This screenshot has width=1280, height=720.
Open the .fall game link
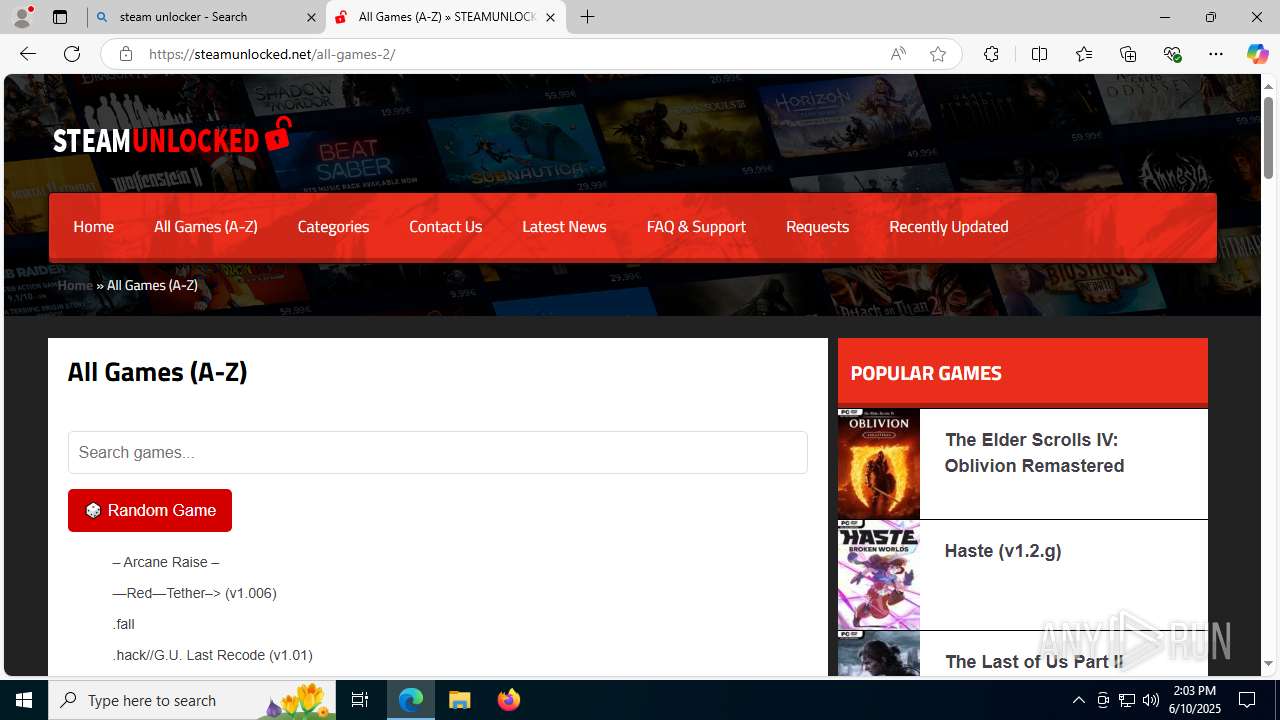(123, 624)
